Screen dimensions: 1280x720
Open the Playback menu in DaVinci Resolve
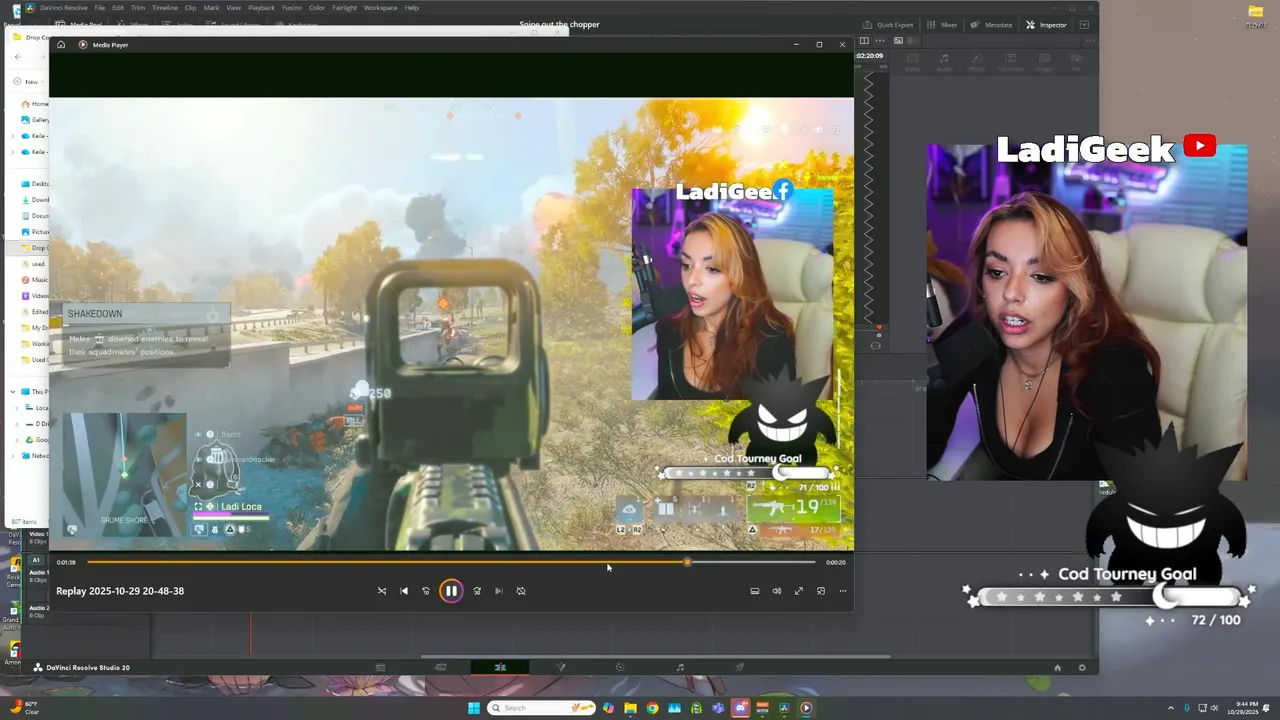tap(261, 8)
